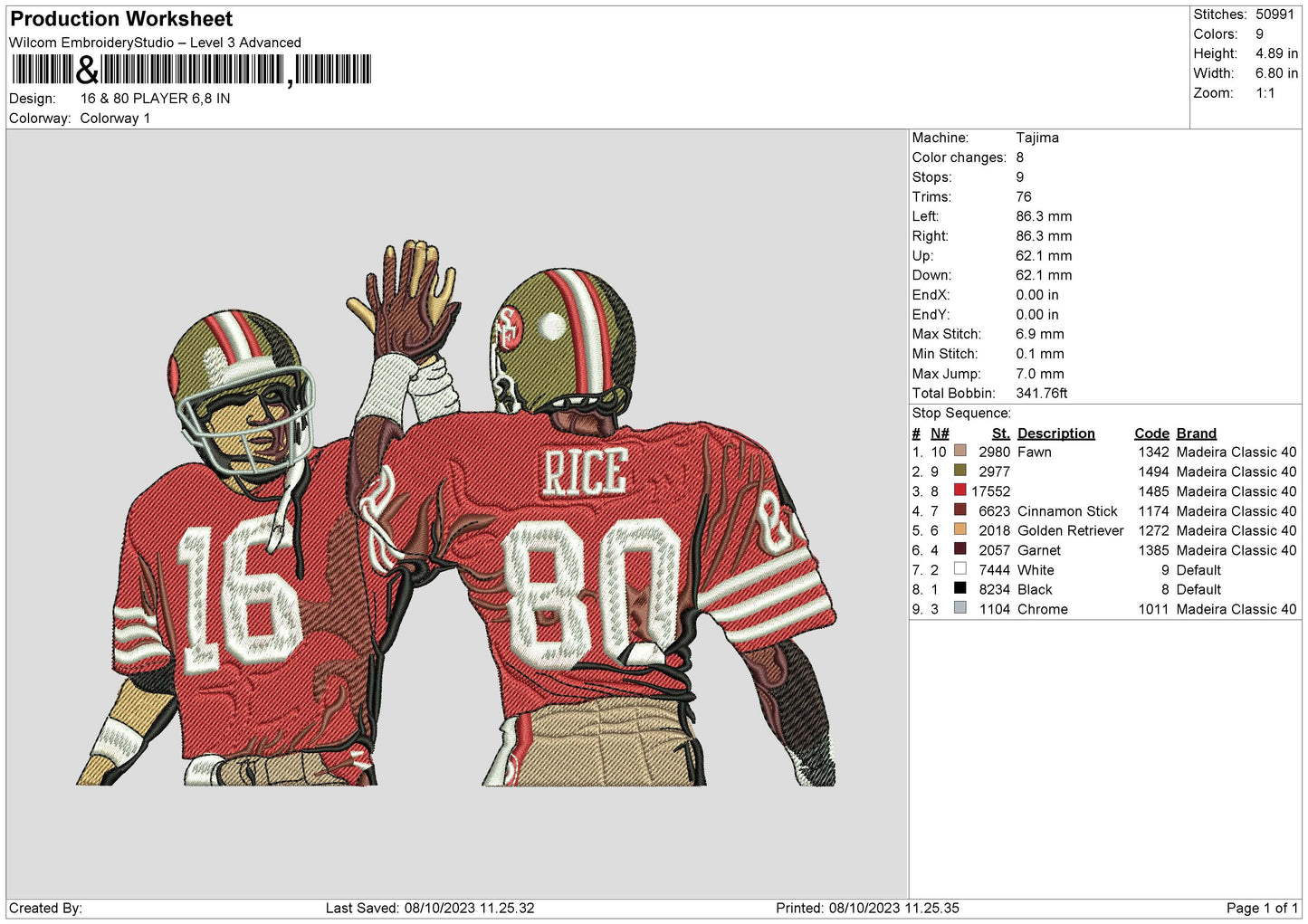This screenshot has height=924, width=1308.
Task: Click the 'Brand' column header
Action: click(x=1197, y=433)
